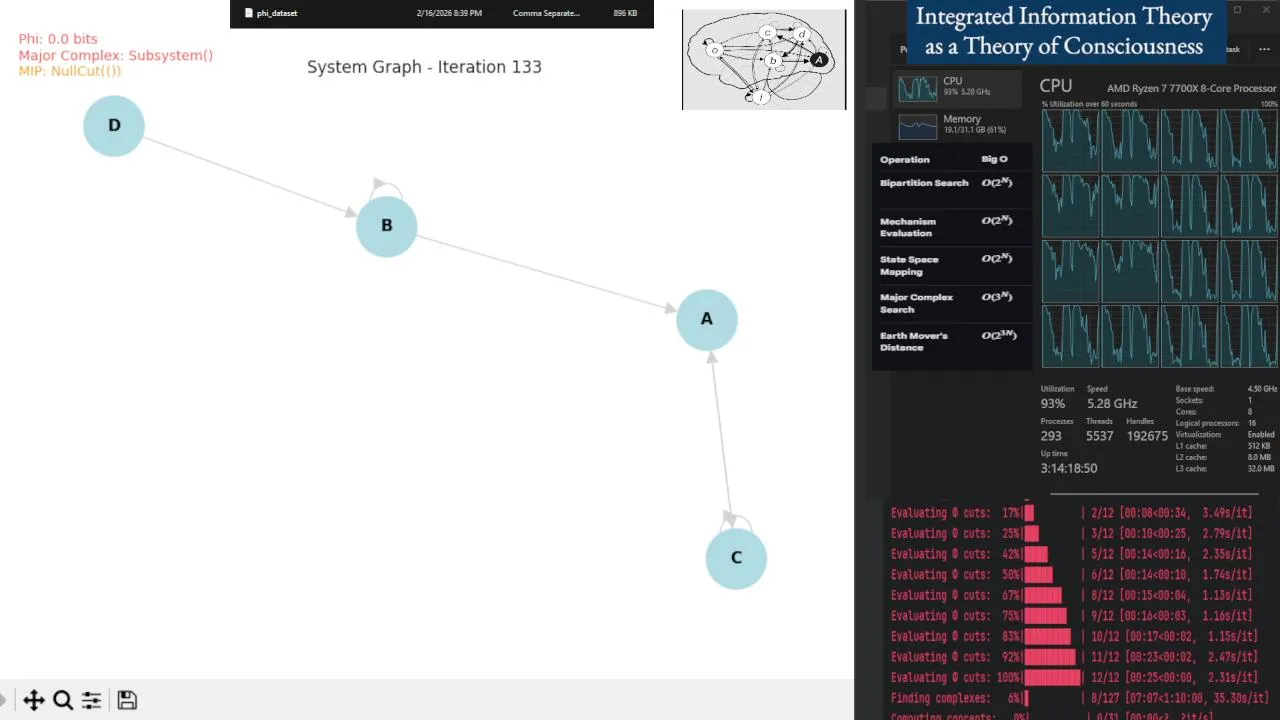Click graph node A
The image size is (1280, 720).
tap(707, 319)
